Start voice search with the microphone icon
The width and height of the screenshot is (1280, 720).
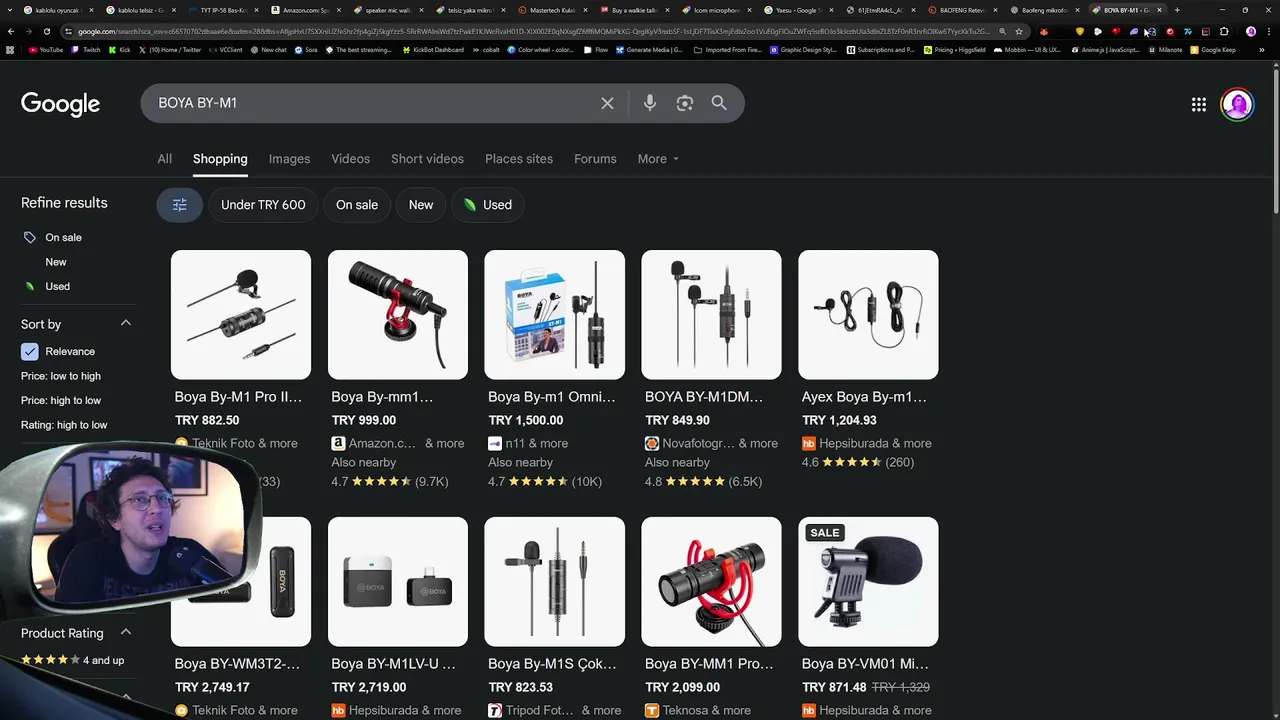pyautogui.click(x=650, y=103)
